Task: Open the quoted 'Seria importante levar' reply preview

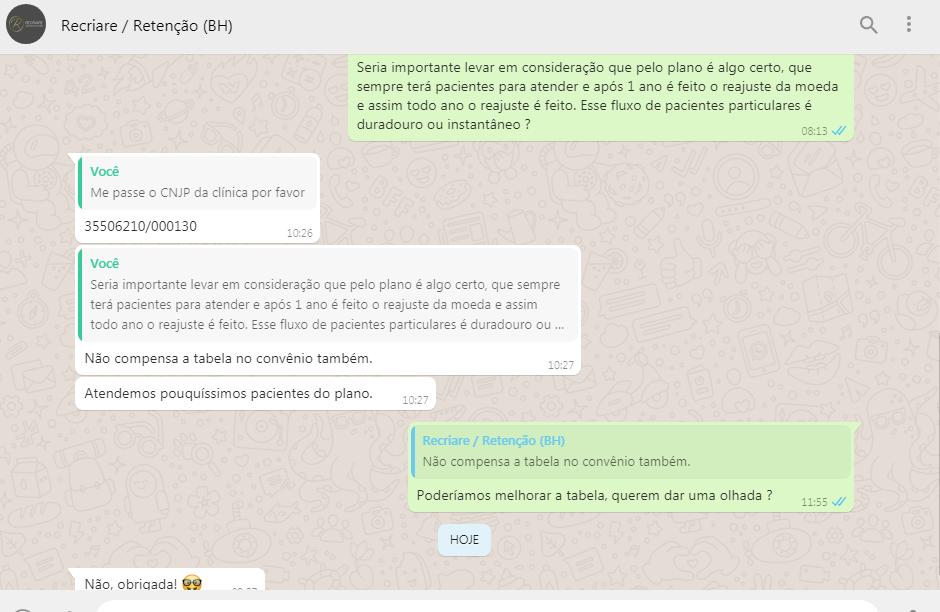Action: point(328,296)
